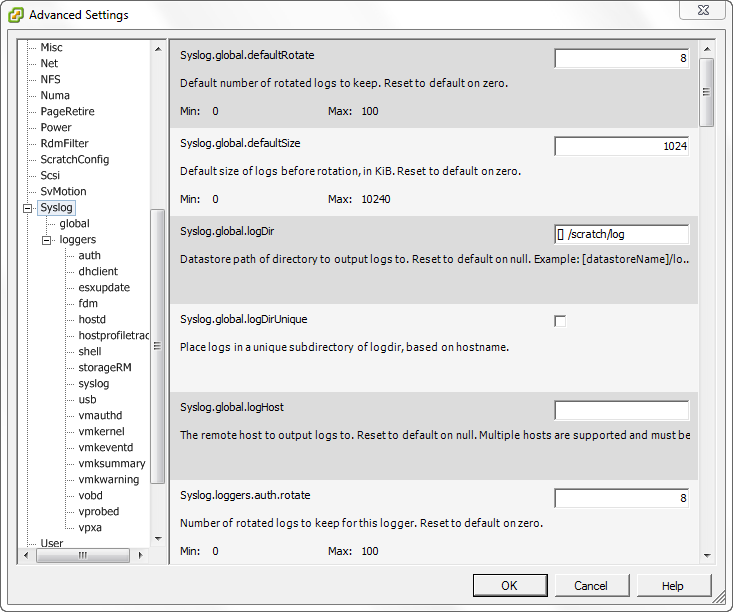
Task: Select the vmkernel logger in the tree
Action: click(101, 431)
